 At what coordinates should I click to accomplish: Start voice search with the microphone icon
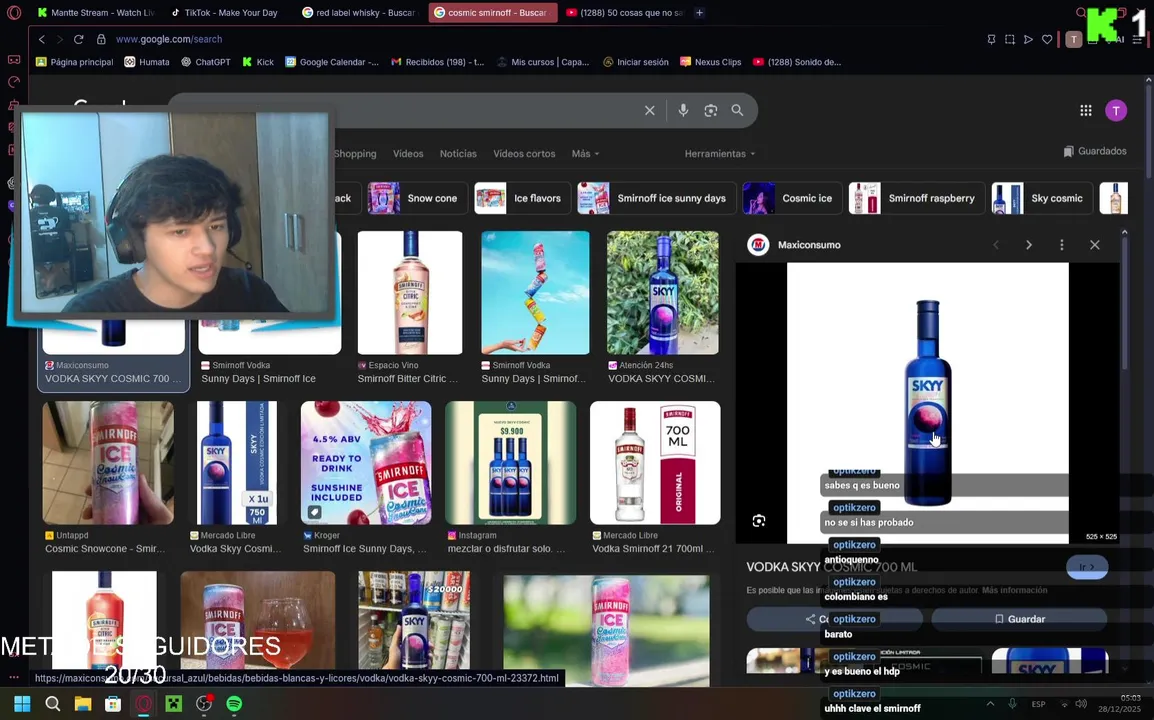coord(683,110)
